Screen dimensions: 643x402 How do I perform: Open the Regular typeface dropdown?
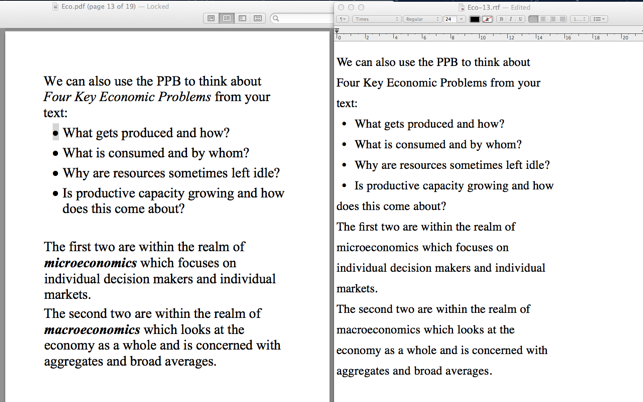pos(422,19)
